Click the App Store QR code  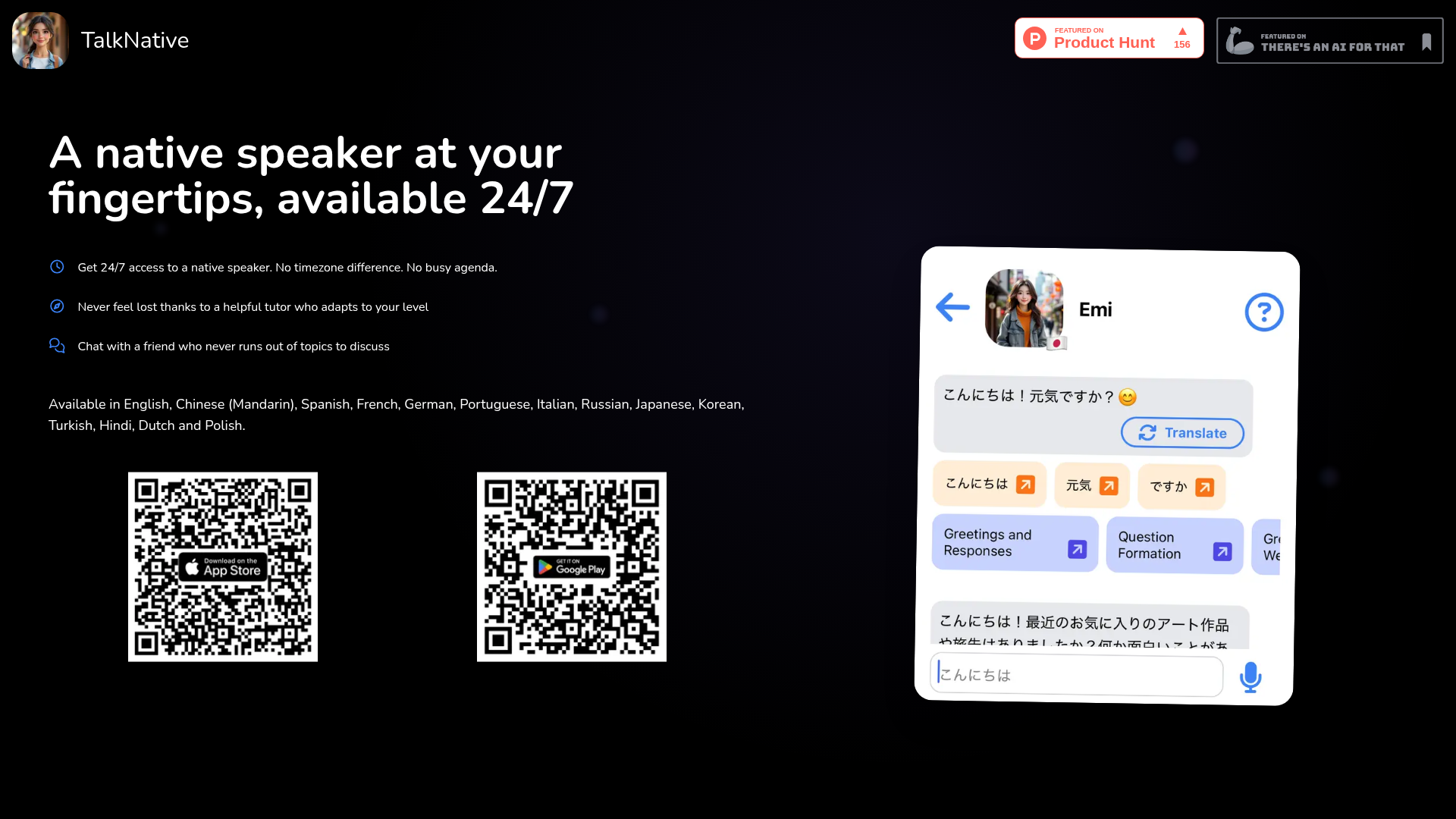coord(223,567)
